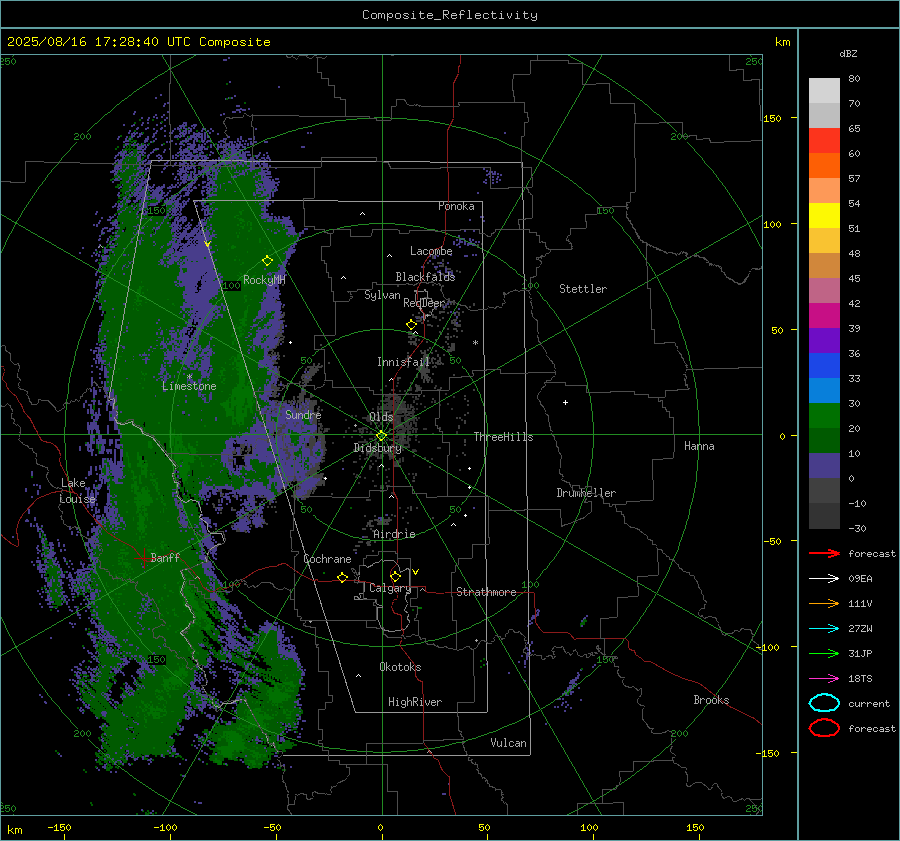Image resolution: width=900 pixels, height=841 pixels.
Task: Click the Composite_Reflectivity title
Action: coord(450,15)
